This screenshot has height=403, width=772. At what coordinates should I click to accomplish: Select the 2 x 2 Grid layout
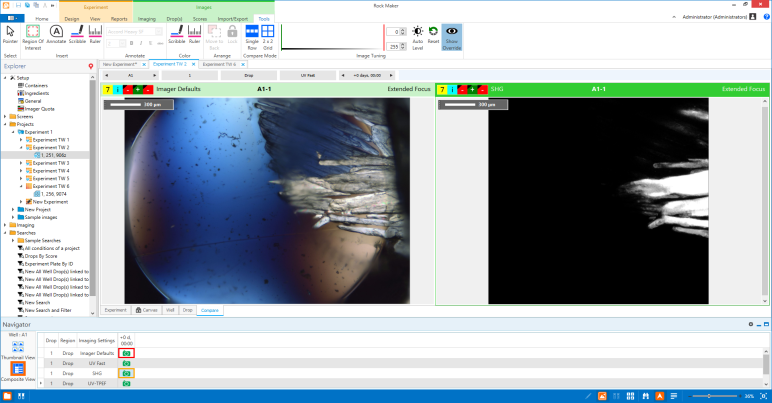(x=268, y=34)
